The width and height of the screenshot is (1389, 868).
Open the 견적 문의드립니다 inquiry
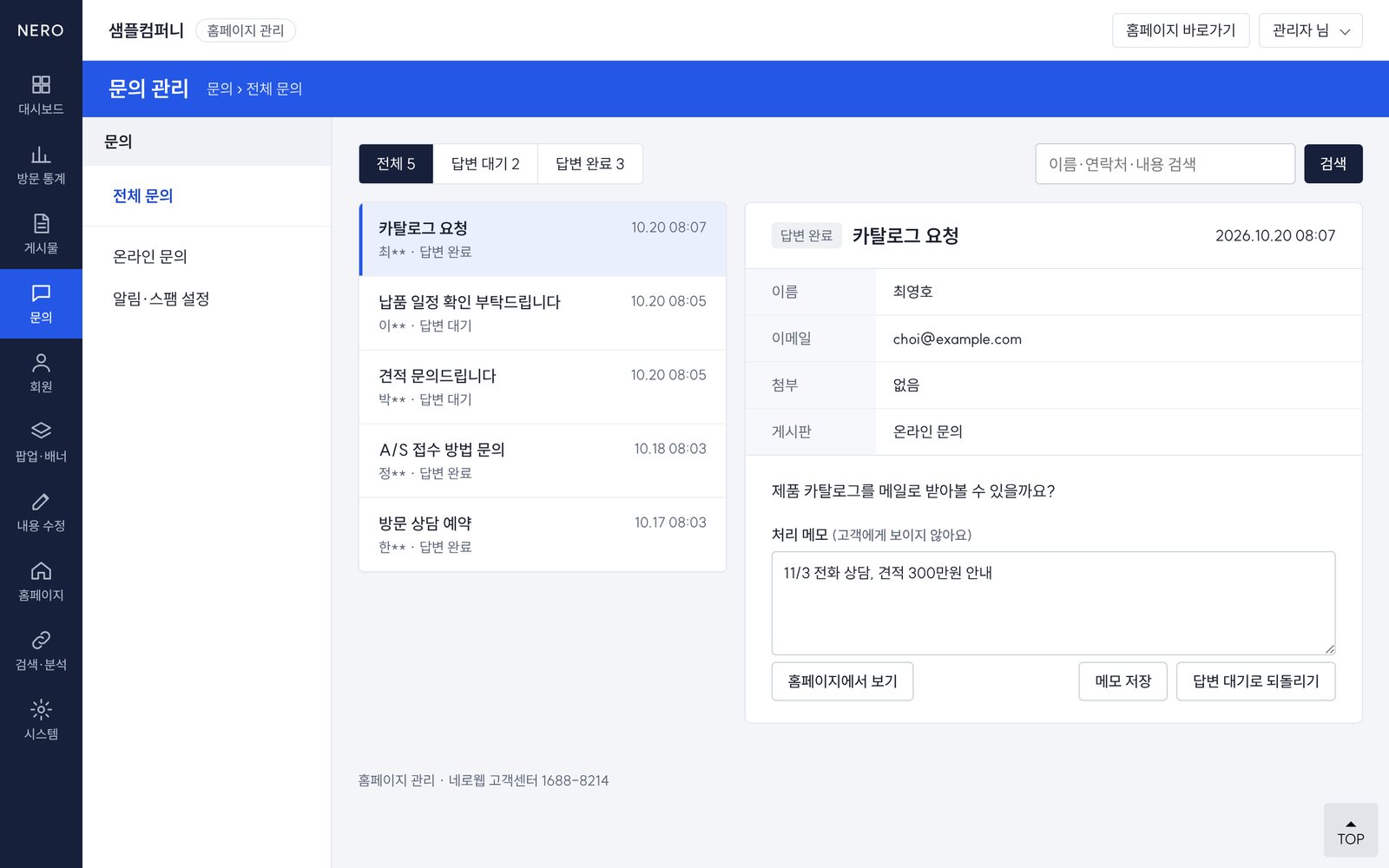coord(543,387)
